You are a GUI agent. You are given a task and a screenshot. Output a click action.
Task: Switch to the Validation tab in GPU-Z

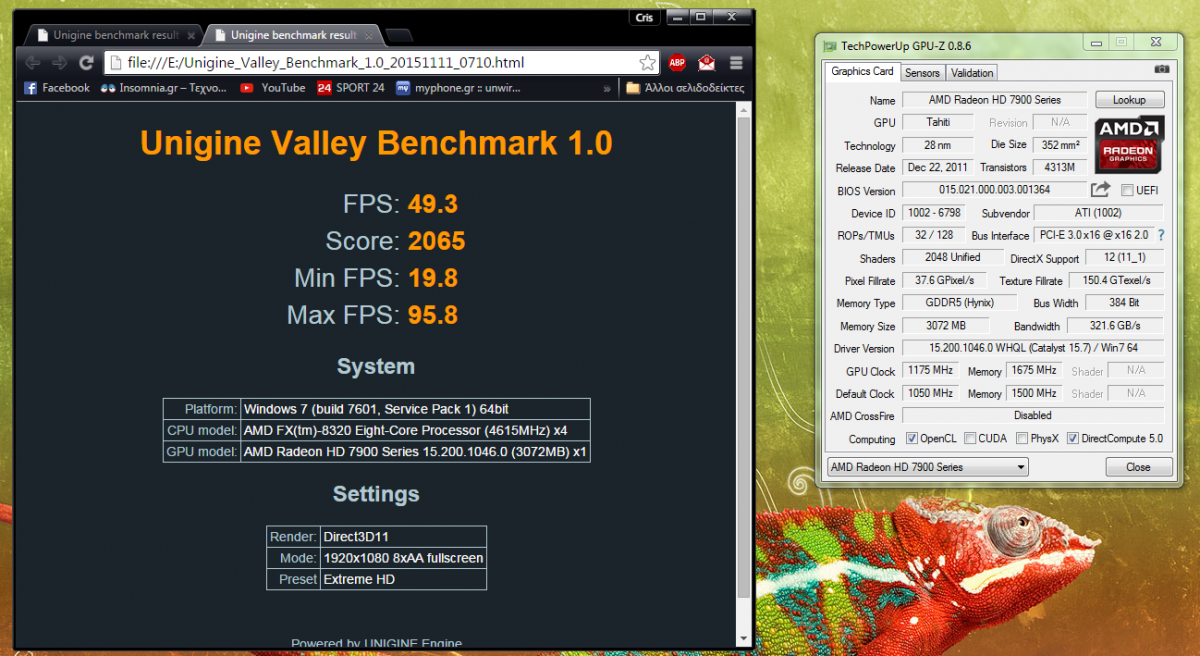coord(972,73)
